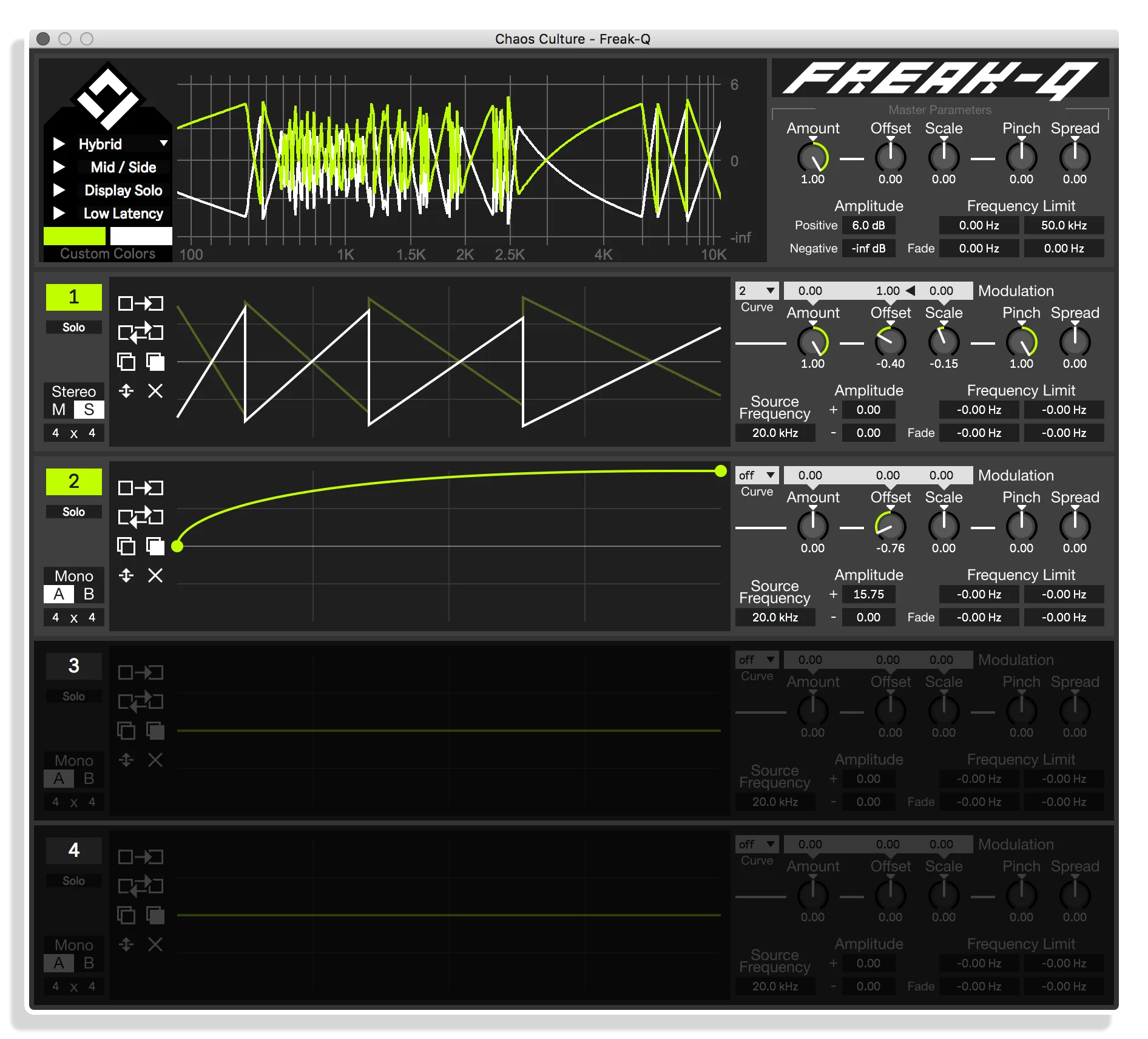Screen dimensions: 1148x1039
Task: Click band 3 copy outline icon
Action: (126, 731)
